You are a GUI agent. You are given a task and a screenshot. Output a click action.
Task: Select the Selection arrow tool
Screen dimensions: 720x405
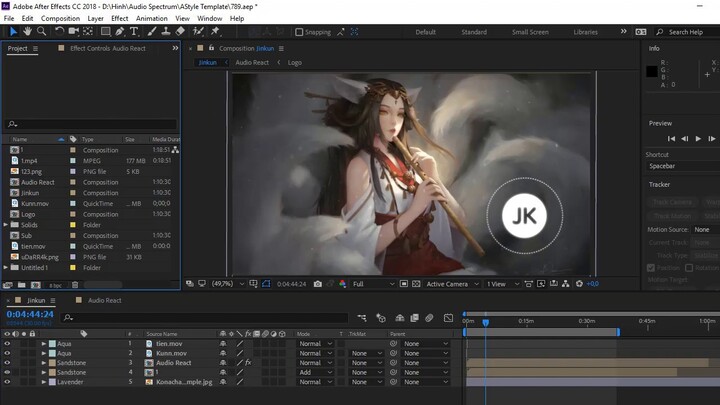(13, 31)
